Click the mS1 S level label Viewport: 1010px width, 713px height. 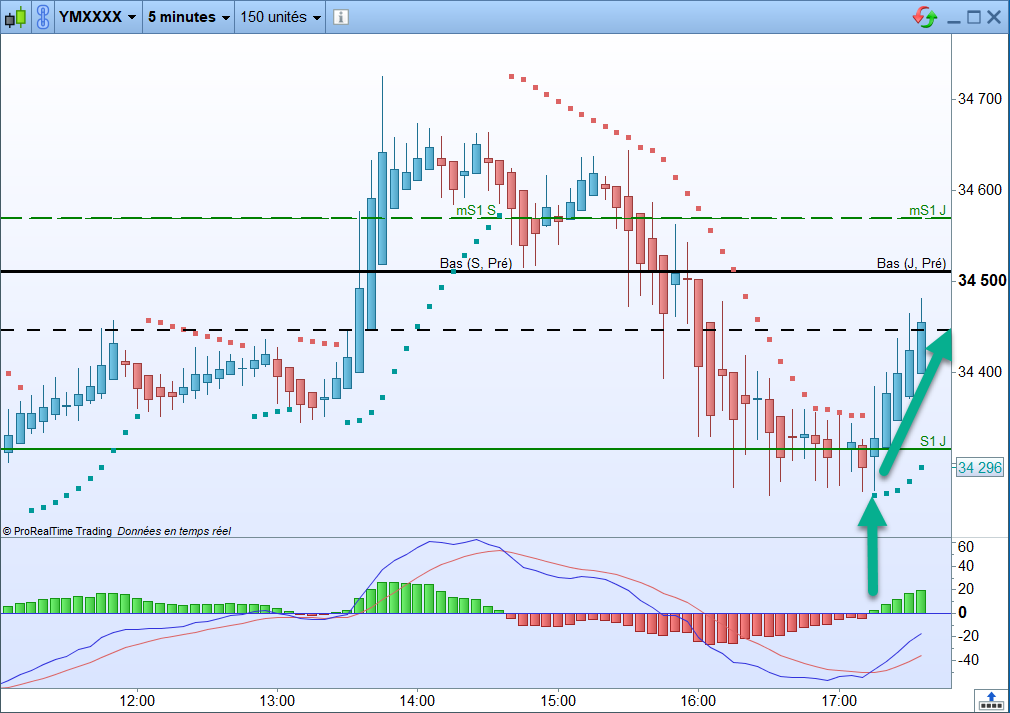point(476,211)
